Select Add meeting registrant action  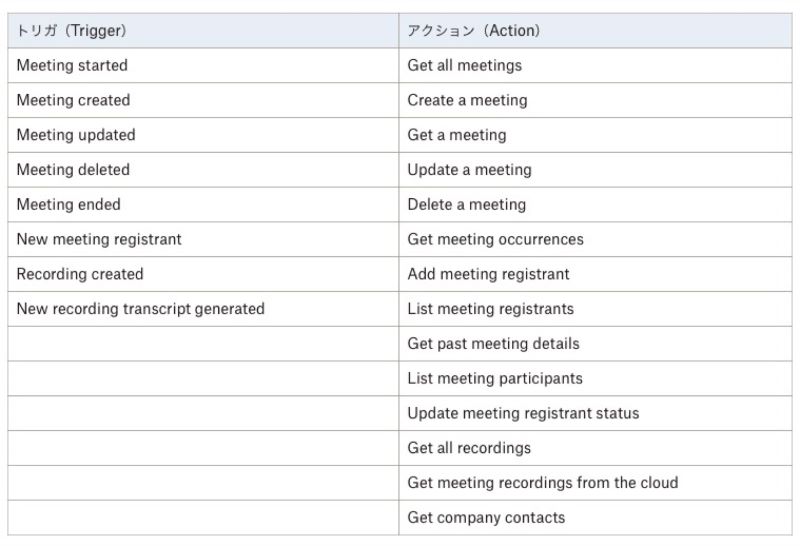pyautogui.click(x=595, y=274)
